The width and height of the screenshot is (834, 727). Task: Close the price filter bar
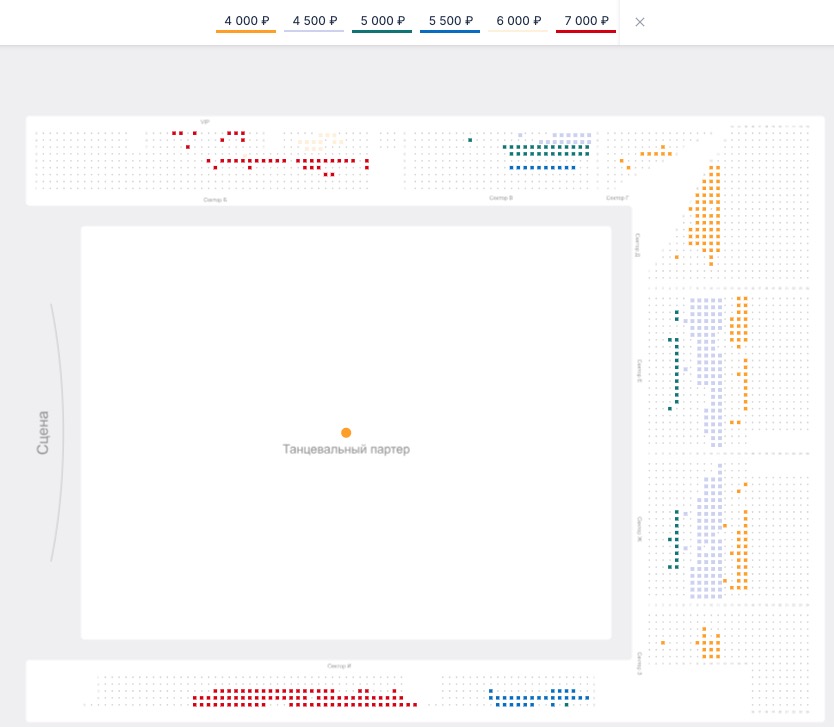pyautogui.click(x=640, y=22)
